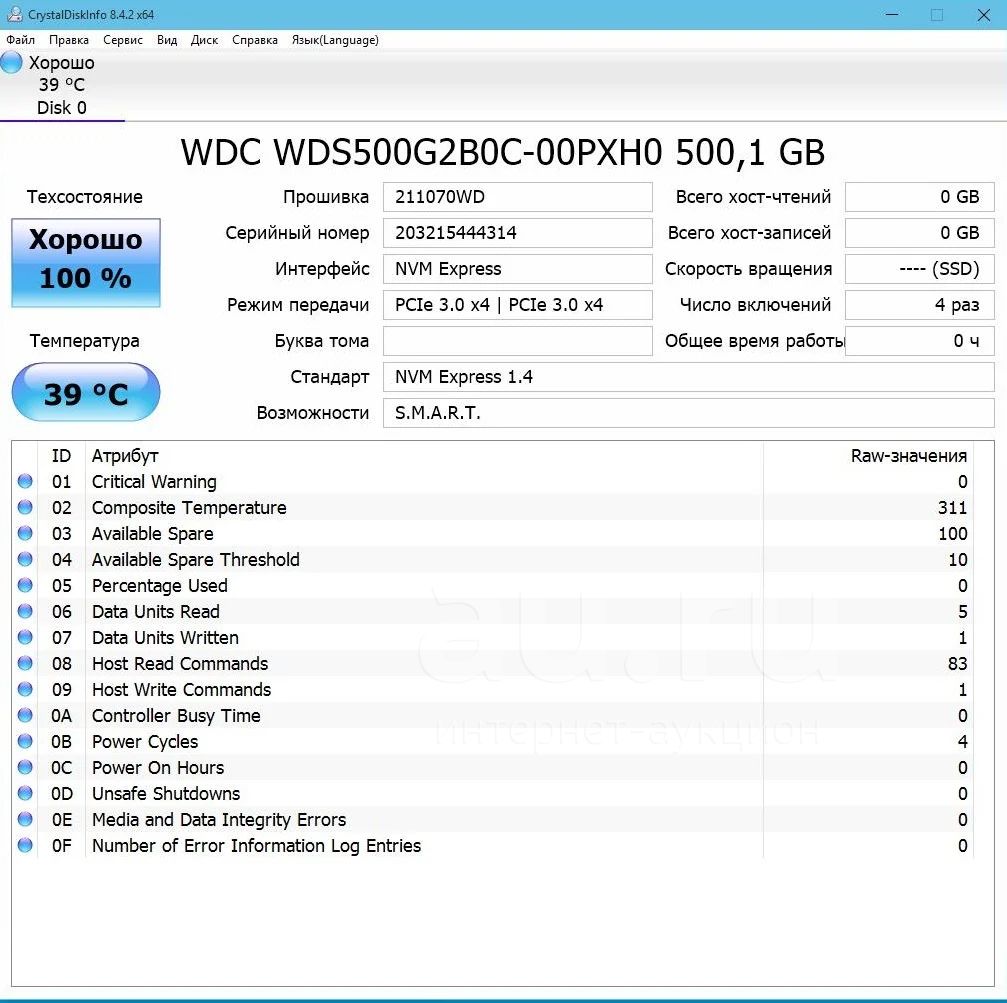The width and height of the screenshot is (1007, 1003).
Task: Open the Вид menu
Action: 167,40
